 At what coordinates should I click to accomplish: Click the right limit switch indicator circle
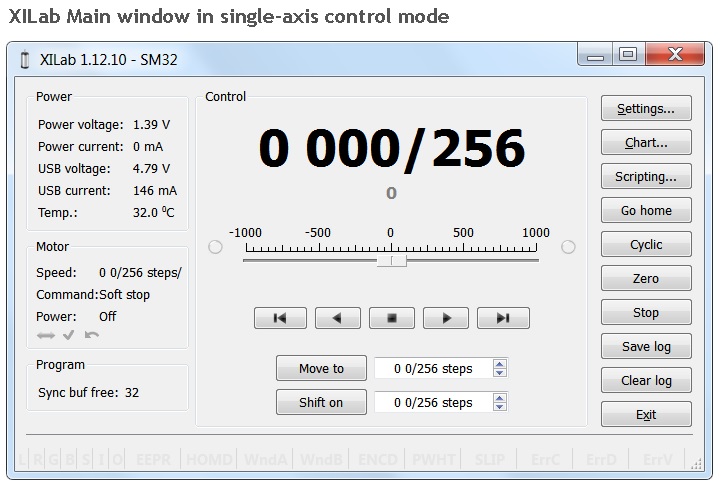pyautogui.click(x=568, y=247)
